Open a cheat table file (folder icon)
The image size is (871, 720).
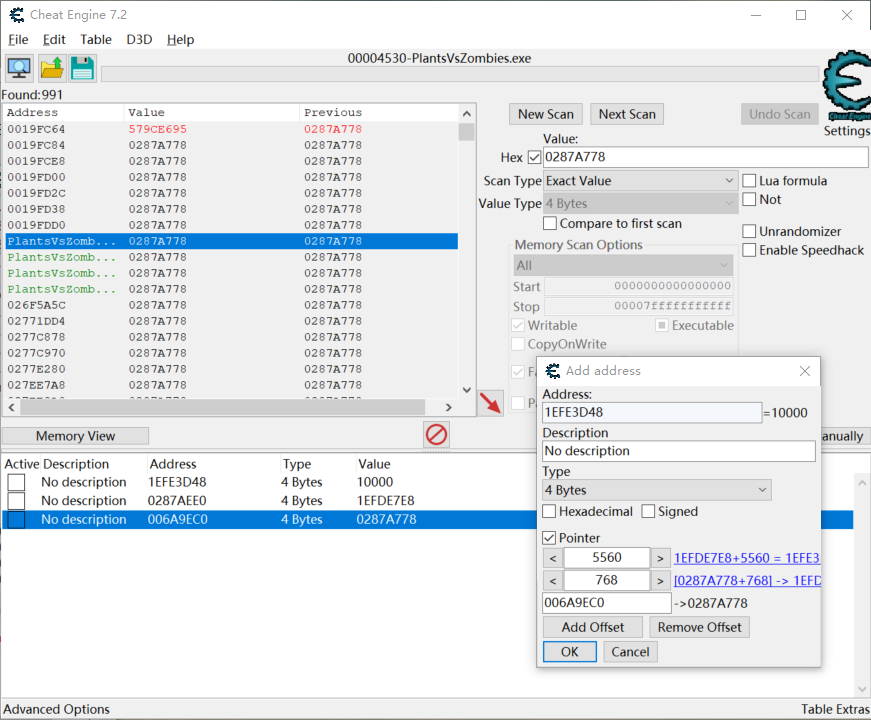coord(52,68)
